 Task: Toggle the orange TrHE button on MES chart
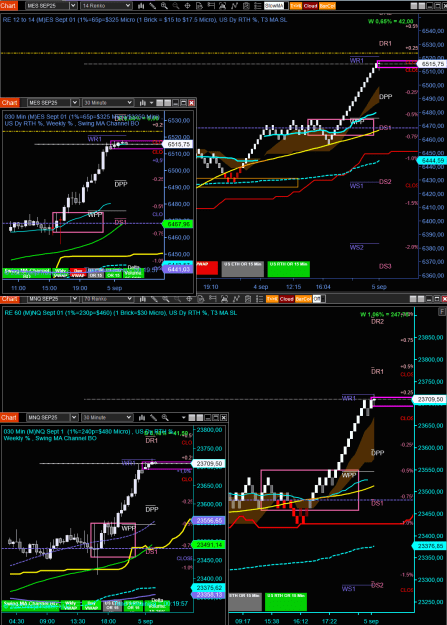click(295, 6)
